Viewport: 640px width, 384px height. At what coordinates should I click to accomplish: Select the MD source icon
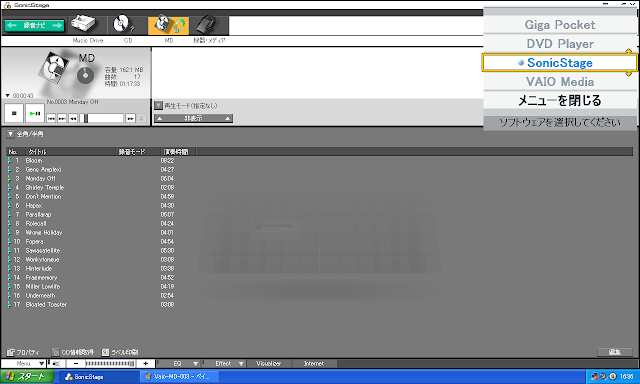click(168, 25)
